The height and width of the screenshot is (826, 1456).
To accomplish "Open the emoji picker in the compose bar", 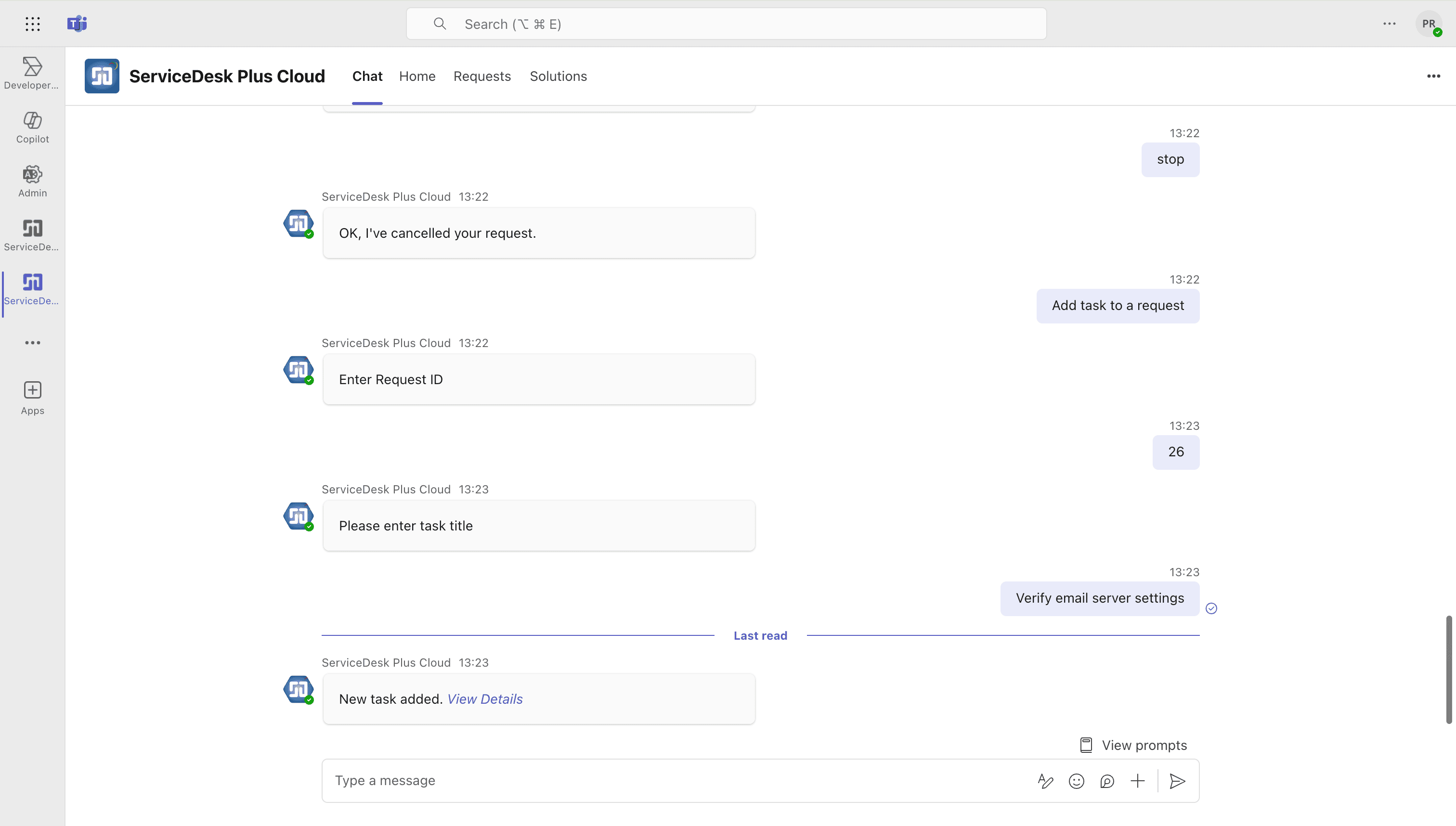I will [x=1077, y=781].
